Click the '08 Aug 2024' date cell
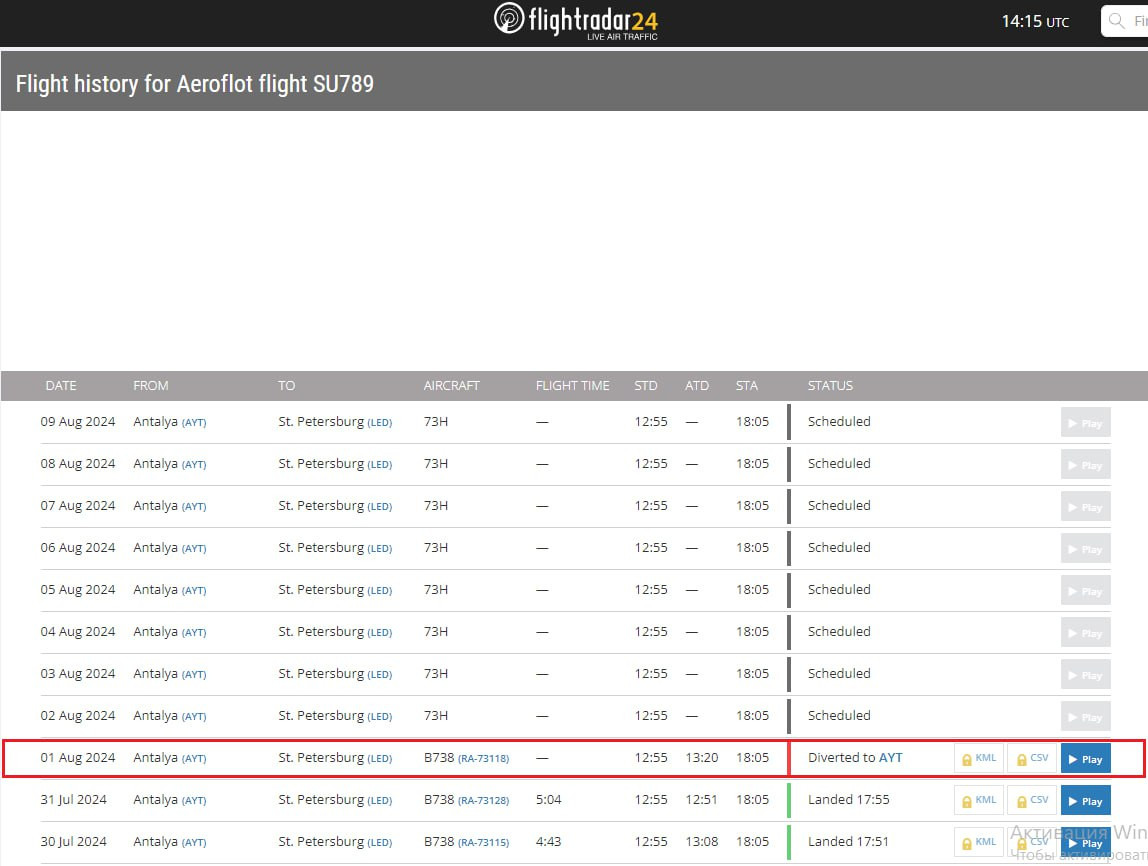The height and width of the screenshot is (866, 1148). [78, 463]
